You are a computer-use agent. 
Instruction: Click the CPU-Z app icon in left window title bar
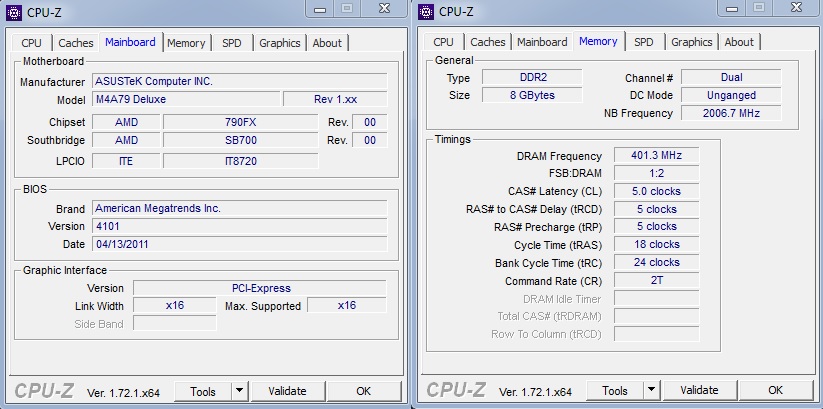(x=14, y=12)
